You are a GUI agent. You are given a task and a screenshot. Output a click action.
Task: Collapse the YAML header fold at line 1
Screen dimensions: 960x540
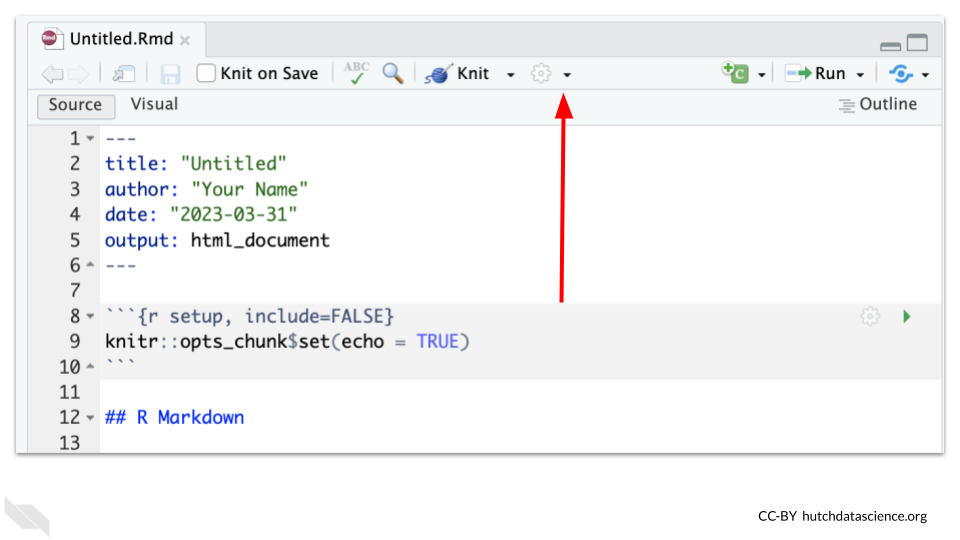click(x=90, y=139)
